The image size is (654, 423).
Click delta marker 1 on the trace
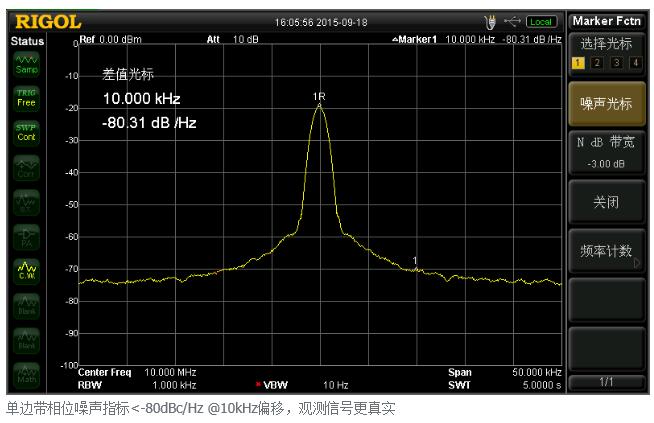(x=415, y=262)
